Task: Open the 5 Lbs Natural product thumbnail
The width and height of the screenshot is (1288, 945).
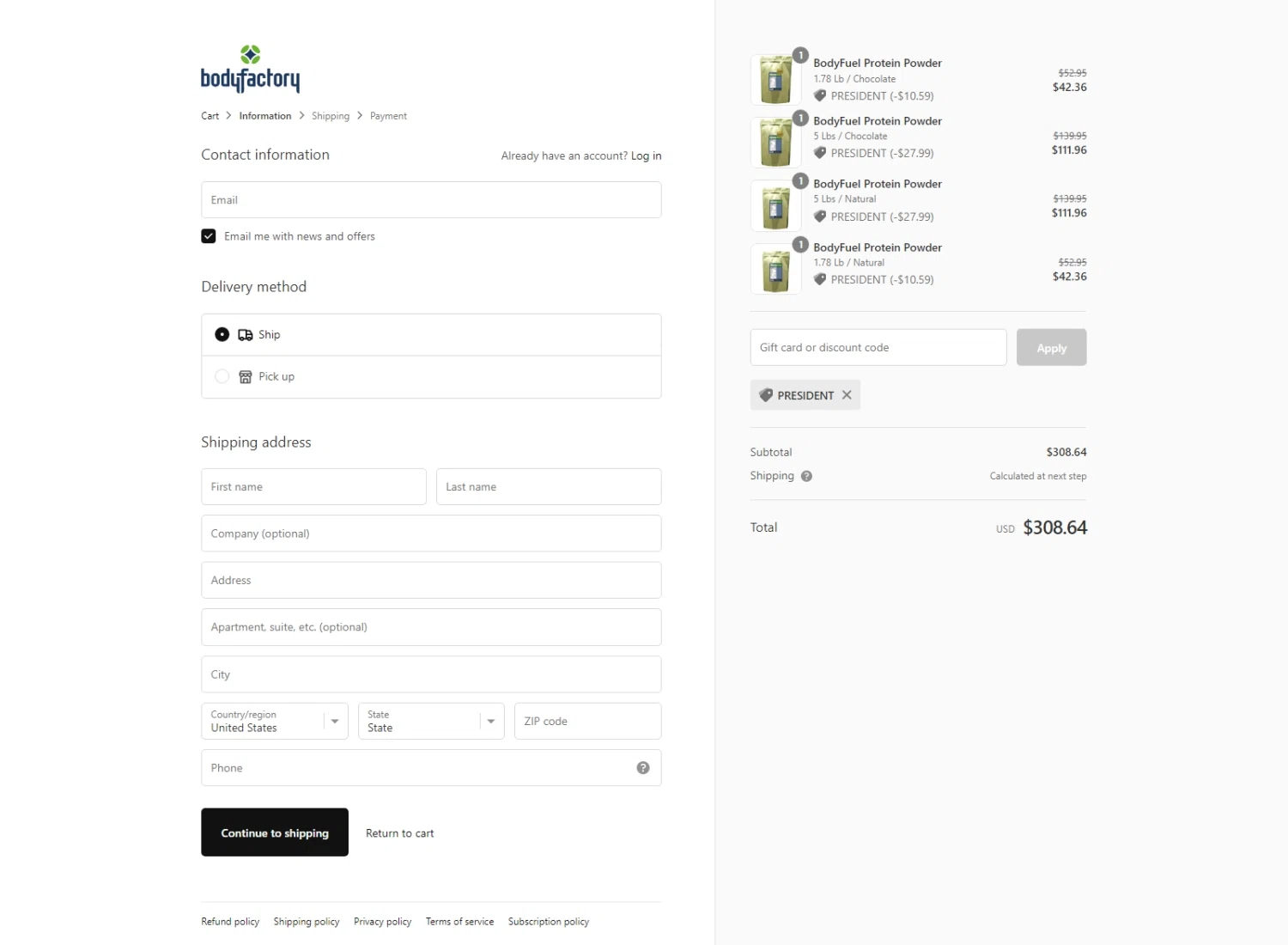Action: point(775,206)
